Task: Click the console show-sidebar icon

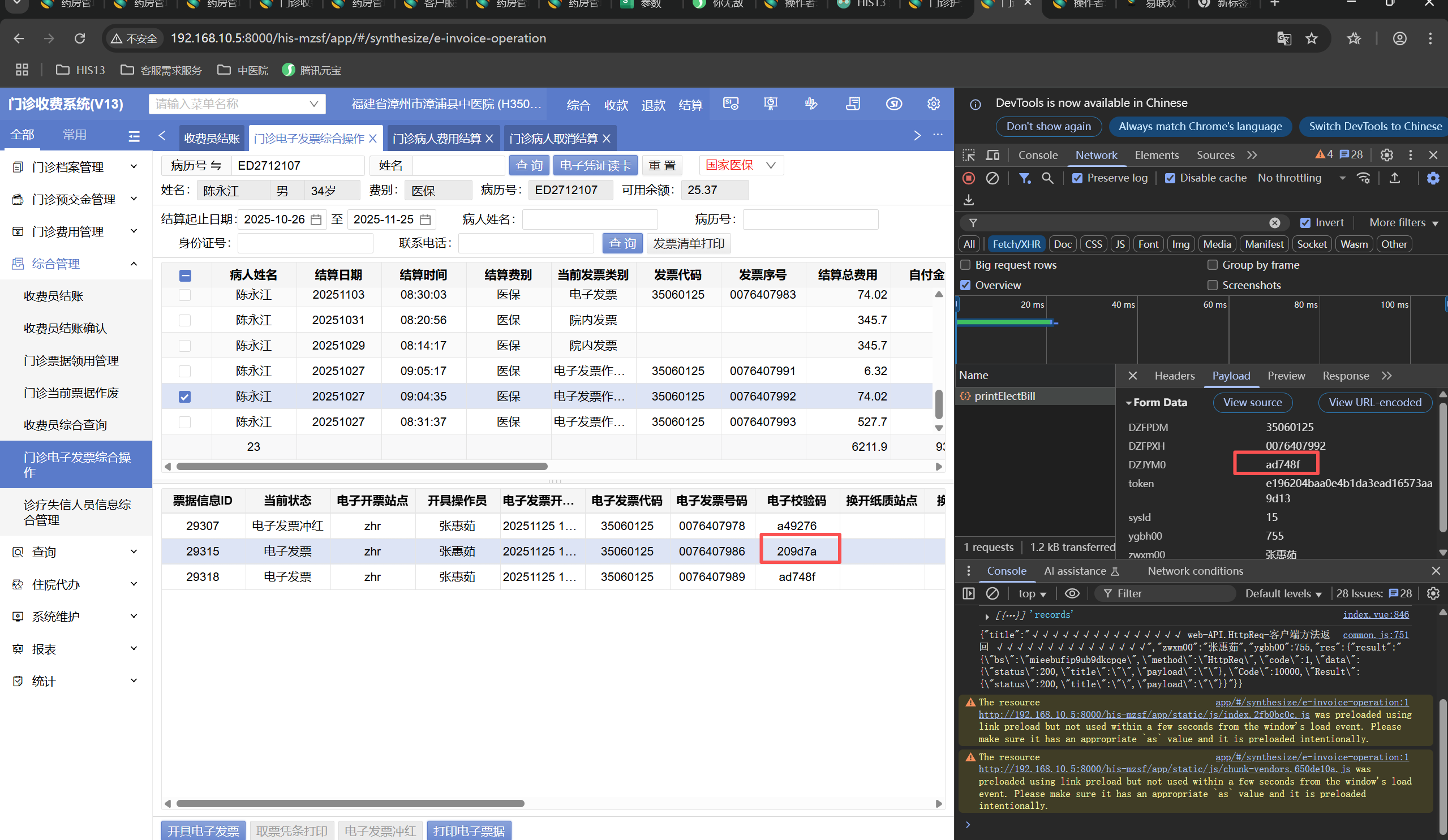Action: (x=969, y=593)
